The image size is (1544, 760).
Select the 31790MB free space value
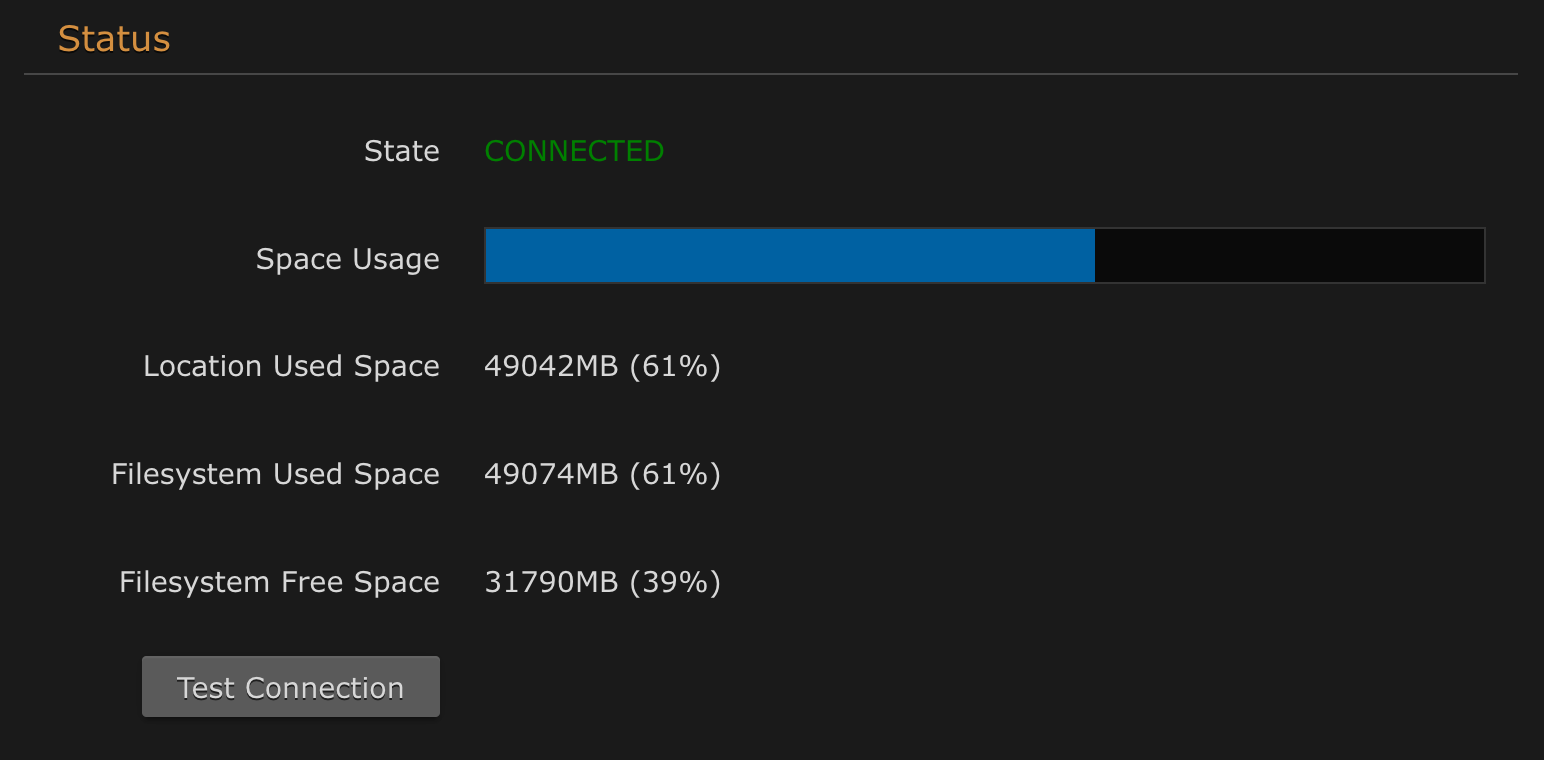[x=551, y=582]
